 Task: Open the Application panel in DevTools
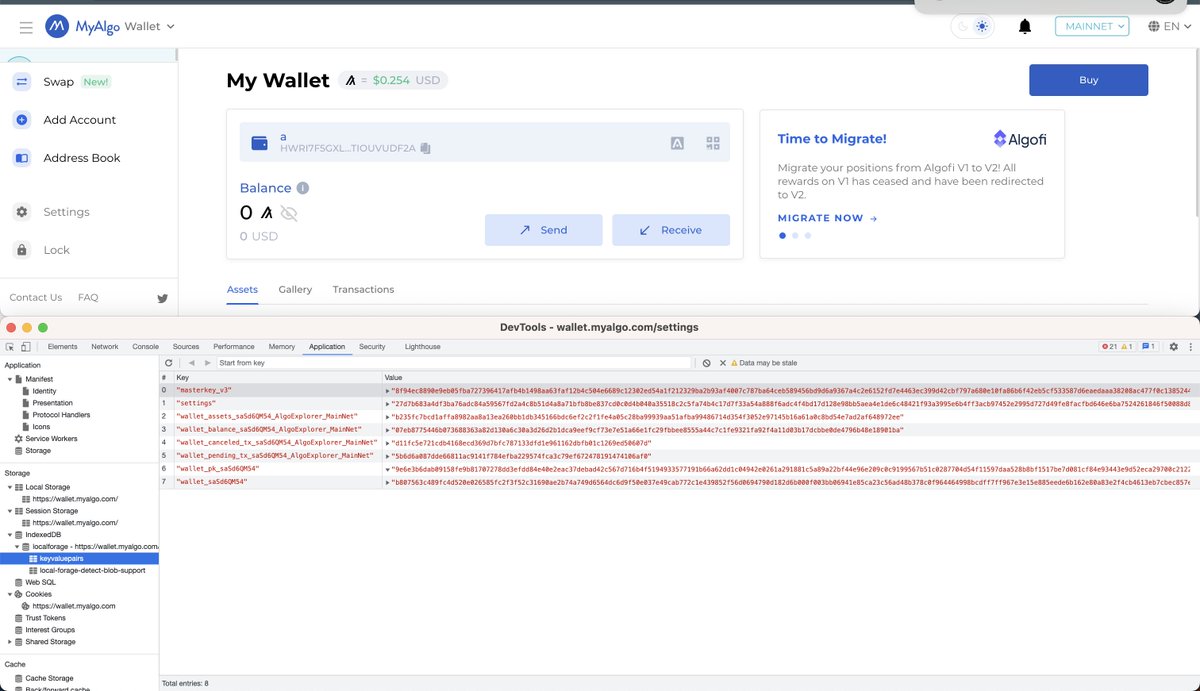(x=327, y=347)
